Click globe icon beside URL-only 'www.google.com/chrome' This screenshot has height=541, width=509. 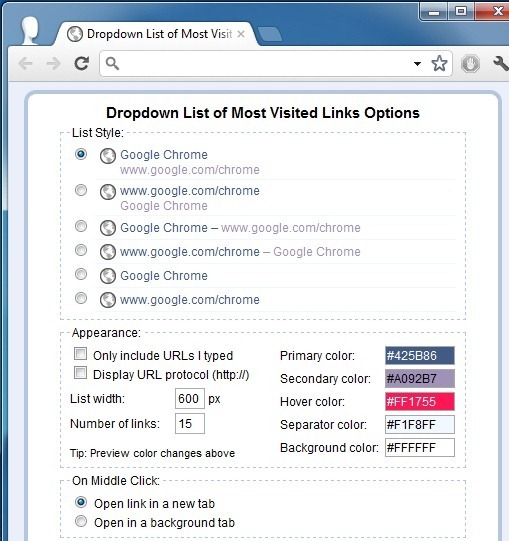[108, 300]
